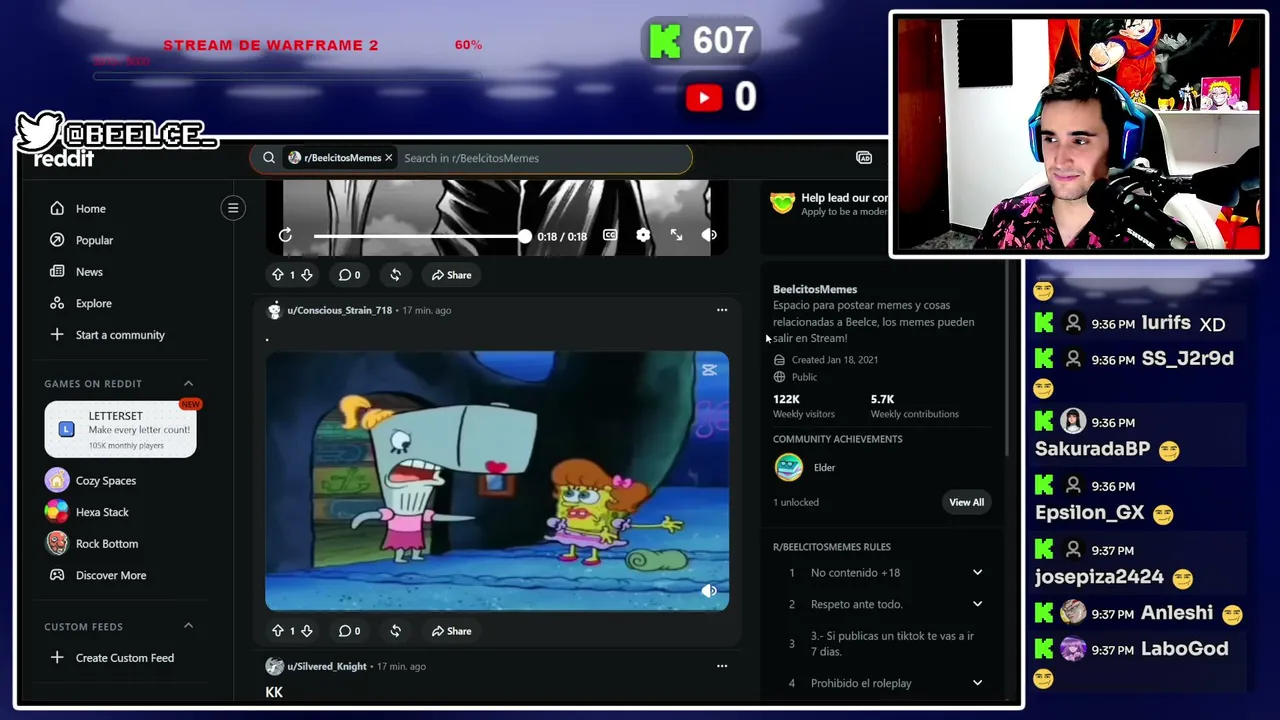
Task: Open the LETTERSET game card
Action: [x=120, y=430]
